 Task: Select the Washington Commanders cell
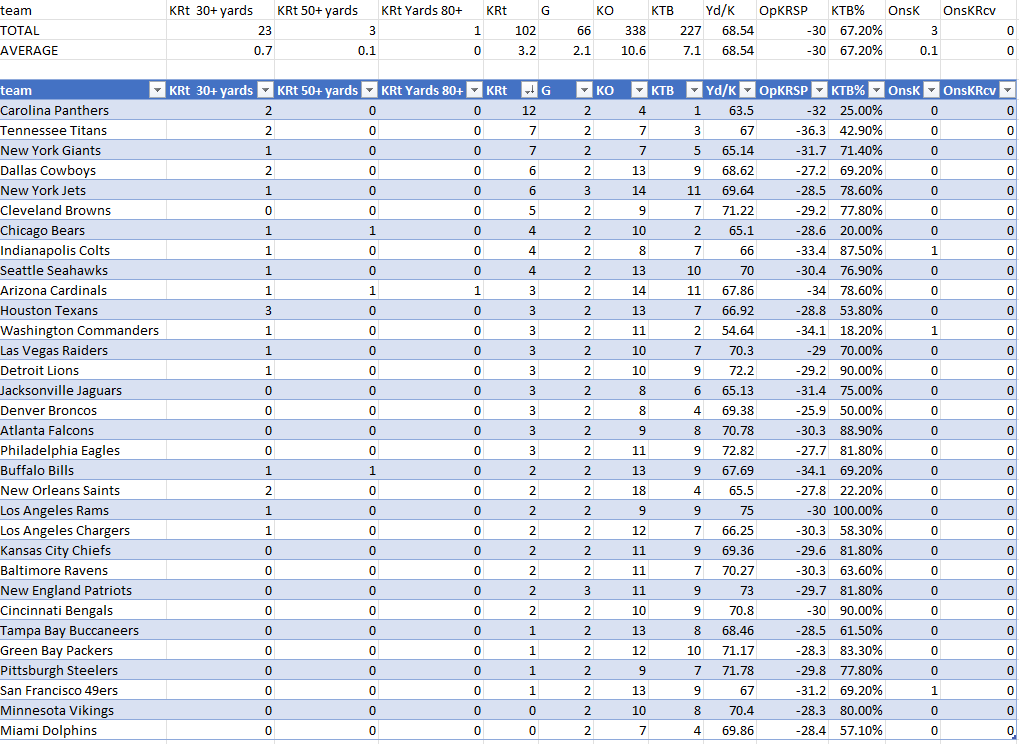[x=83, y=331]
